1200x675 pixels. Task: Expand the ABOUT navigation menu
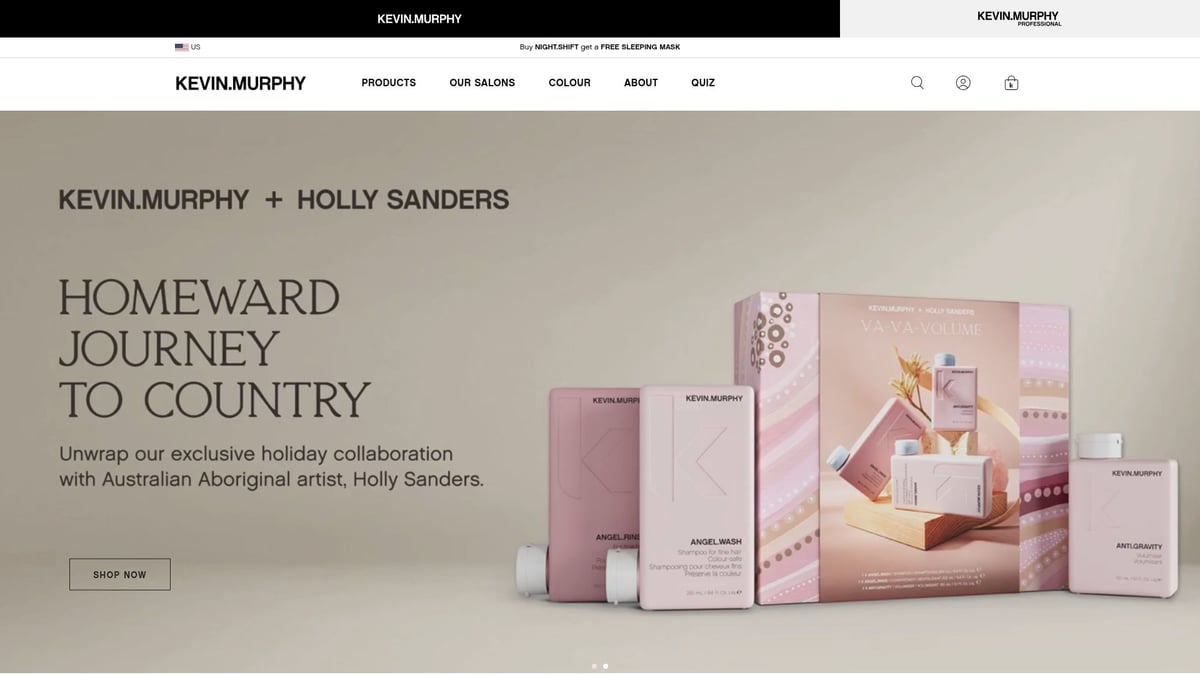(641, 83)
